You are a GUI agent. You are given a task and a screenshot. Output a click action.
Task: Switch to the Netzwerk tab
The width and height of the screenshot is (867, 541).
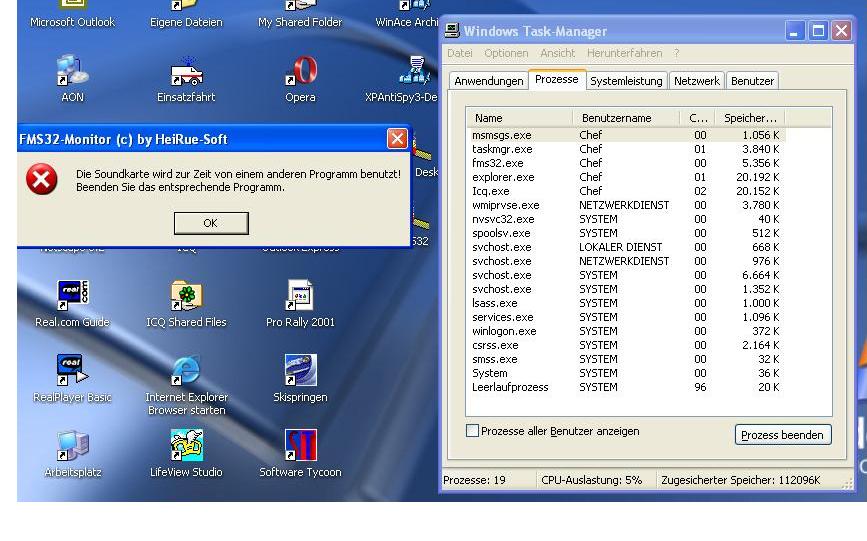696,81
